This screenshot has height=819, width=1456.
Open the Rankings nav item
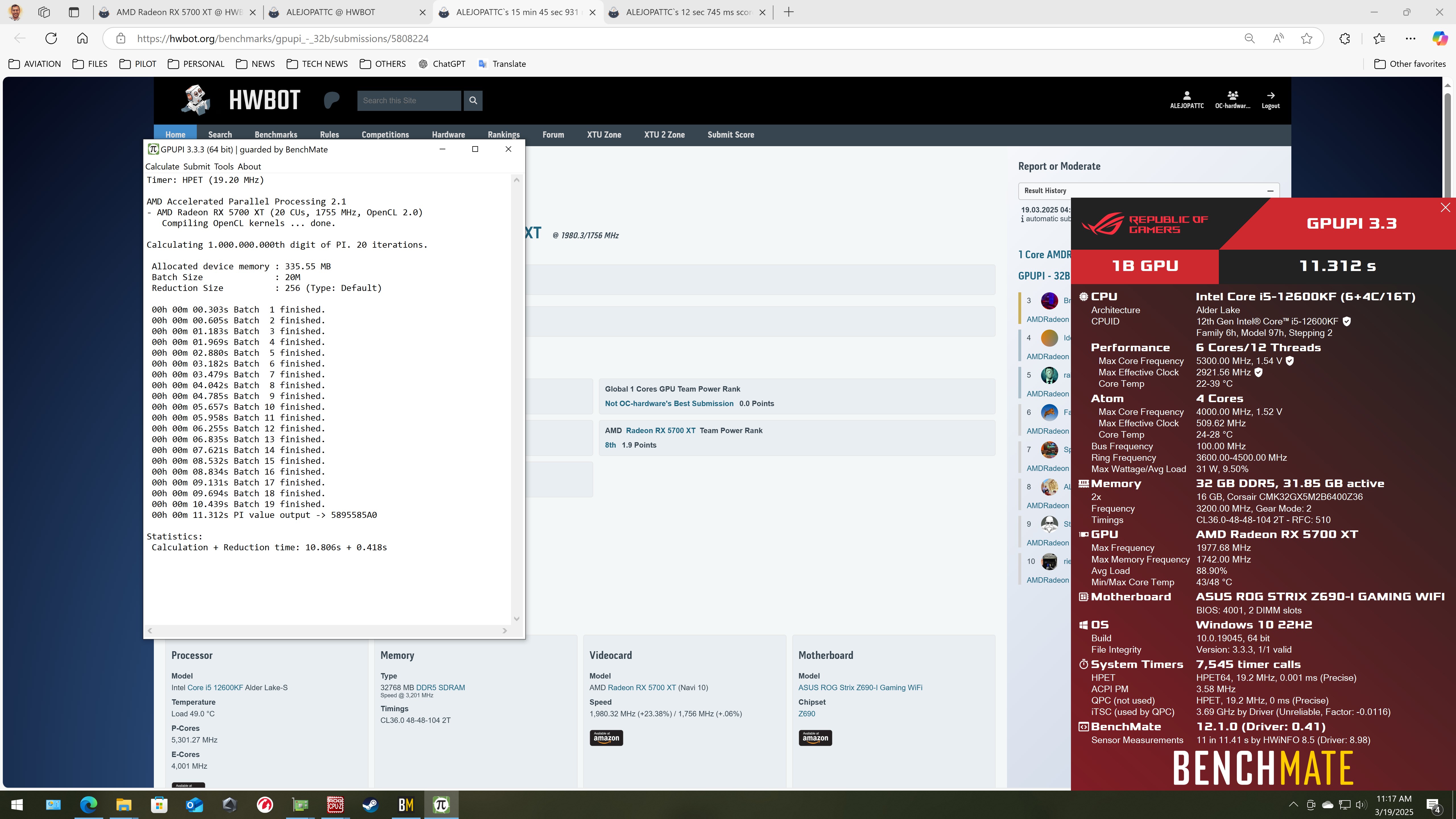point(504,135)
